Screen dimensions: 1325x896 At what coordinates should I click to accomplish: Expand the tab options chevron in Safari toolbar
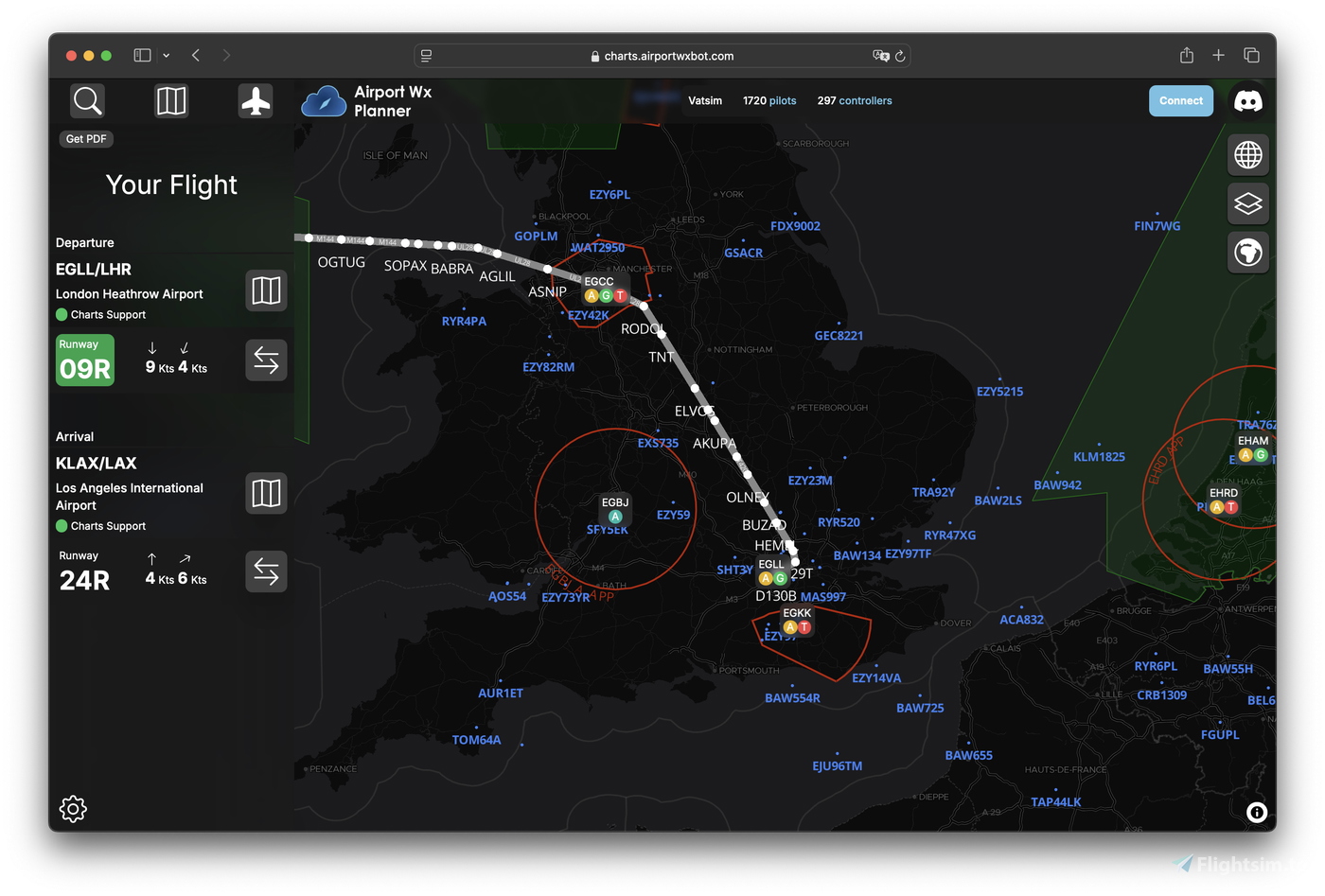pos(166,55)
